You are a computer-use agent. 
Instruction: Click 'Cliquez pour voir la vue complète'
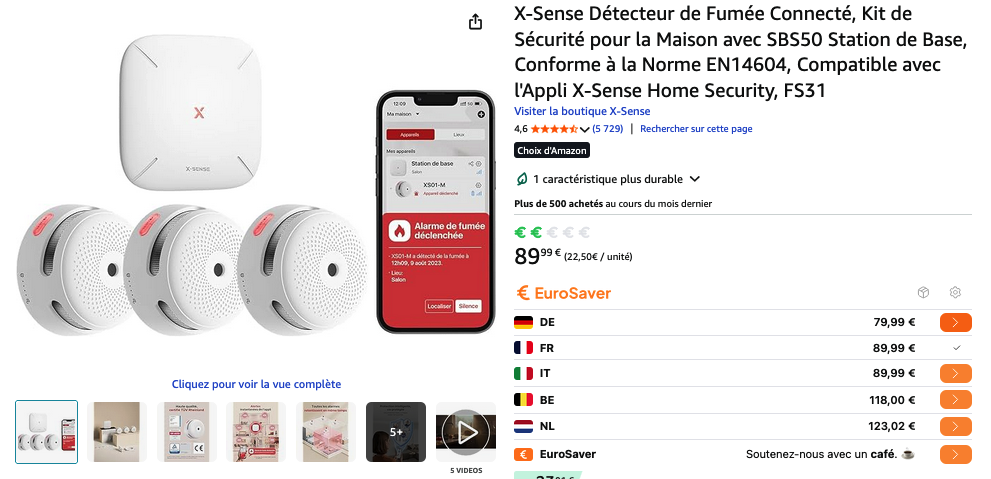[256, 384]
